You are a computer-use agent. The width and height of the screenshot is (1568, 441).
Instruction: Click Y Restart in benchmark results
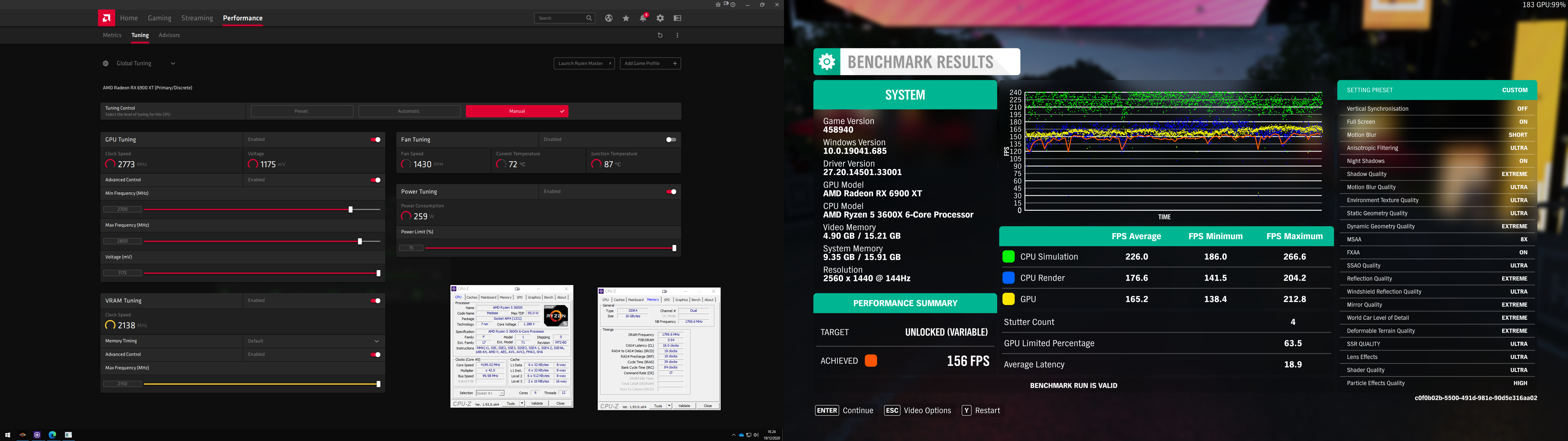point(981,411)
